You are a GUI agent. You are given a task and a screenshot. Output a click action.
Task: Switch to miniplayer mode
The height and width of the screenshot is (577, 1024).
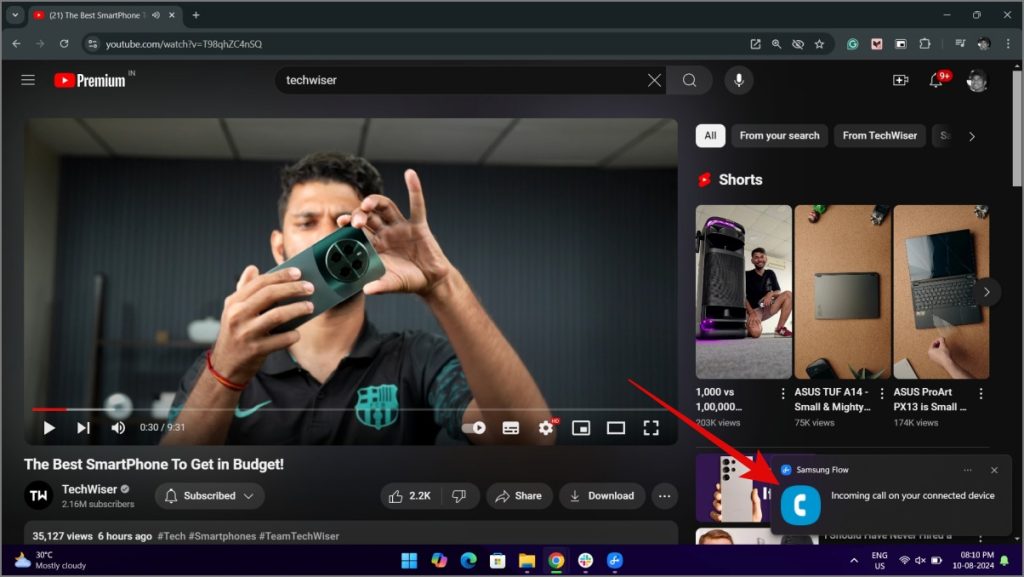581,428
